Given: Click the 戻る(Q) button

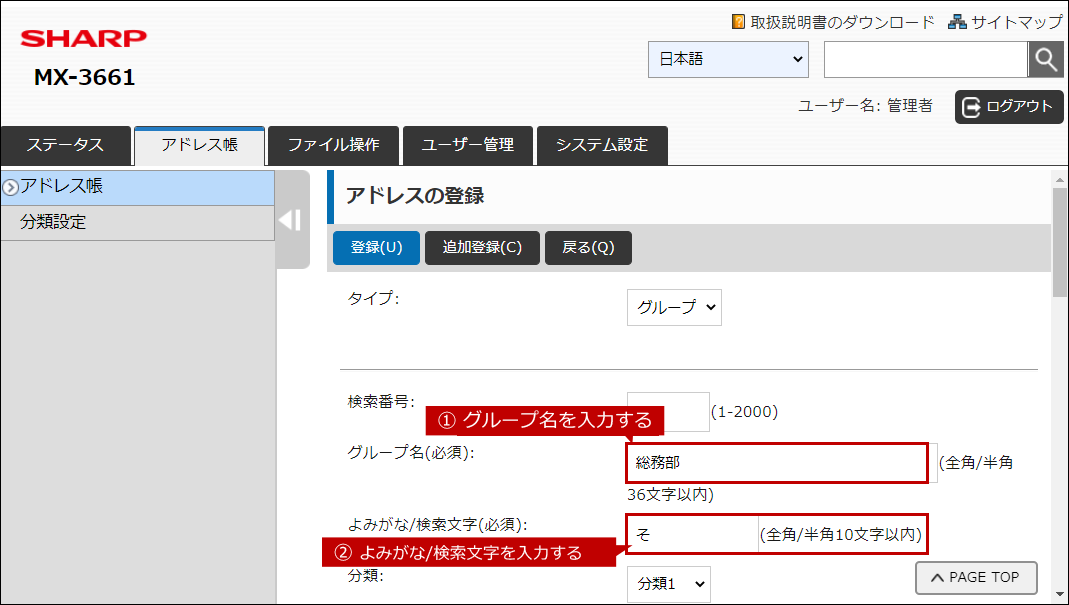Looking at the screenshot, I should [588, 248].
